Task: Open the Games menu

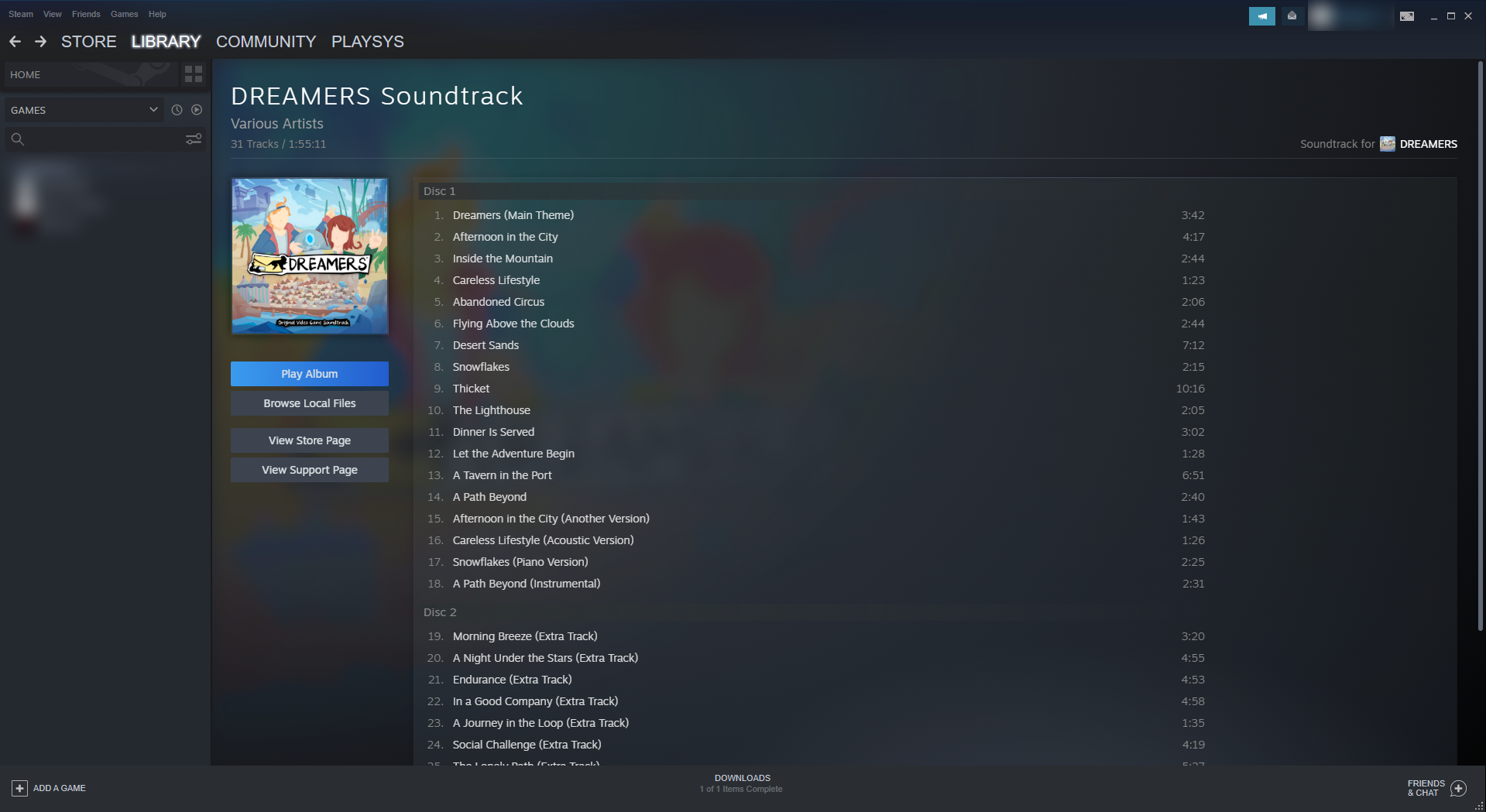Action: tap(124, 14)
